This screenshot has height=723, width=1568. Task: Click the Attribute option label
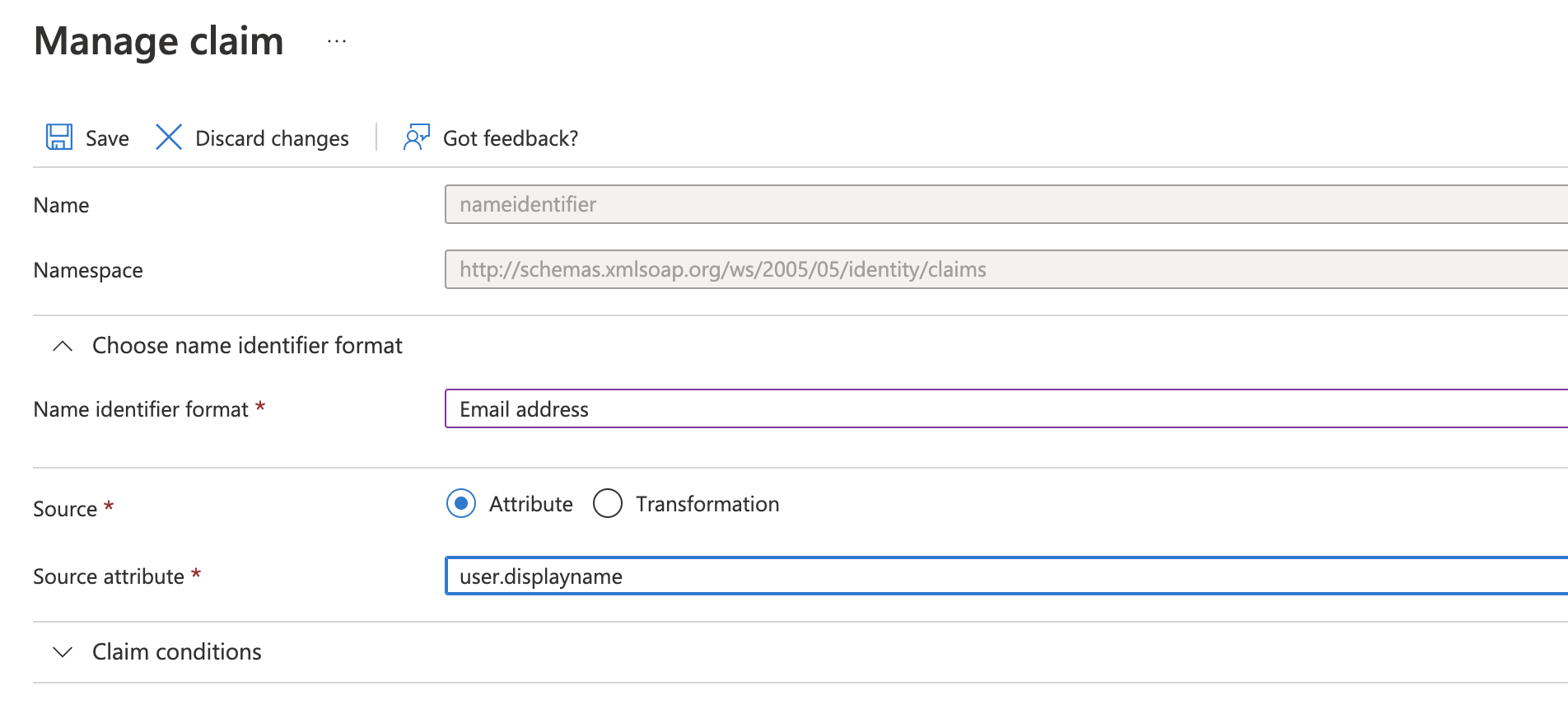[x=530, y=504]
